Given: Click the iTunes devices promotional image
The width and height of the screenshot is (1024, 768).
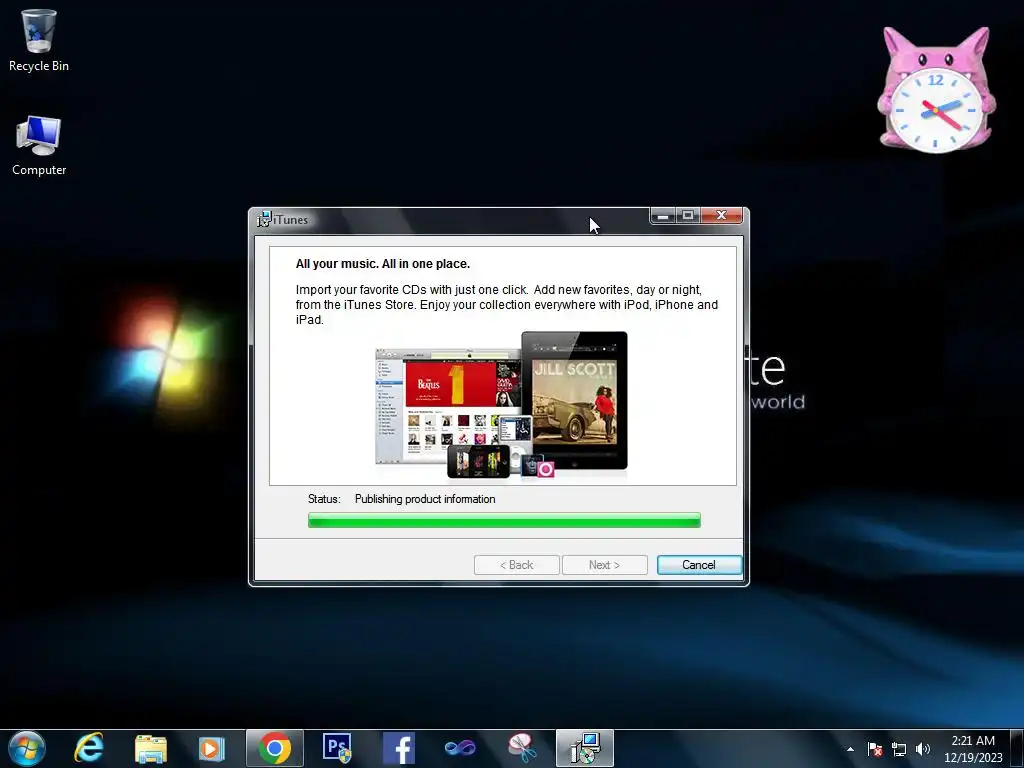Looking at the screenshot, I should pos(502,406).
